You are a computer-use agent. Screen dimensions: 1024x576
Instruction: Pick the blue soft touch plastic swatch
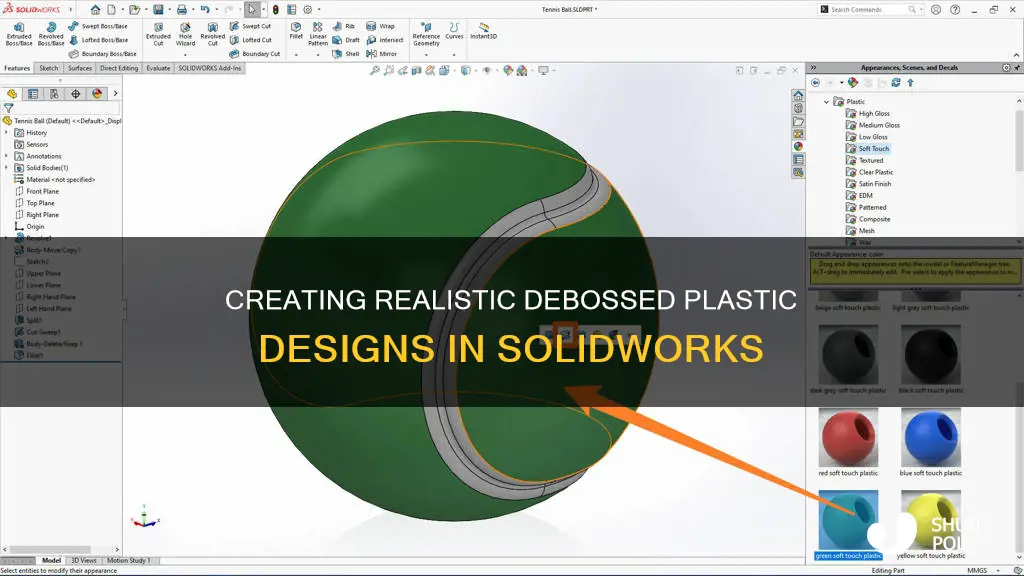click(931, 438)
